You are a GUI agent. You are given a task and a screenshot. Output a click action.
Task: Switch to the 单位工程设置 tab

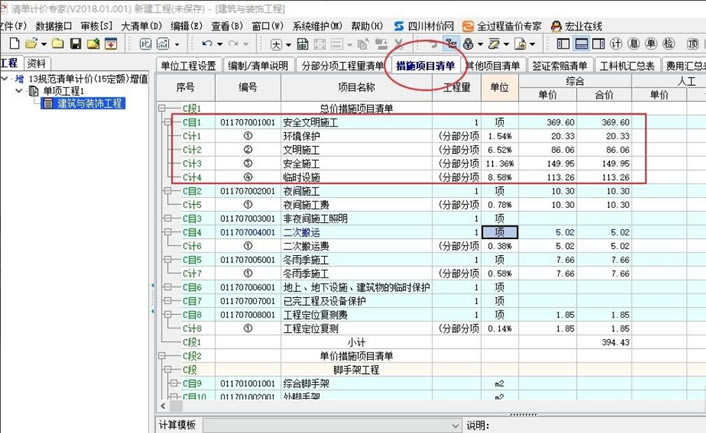pos(188,66)
